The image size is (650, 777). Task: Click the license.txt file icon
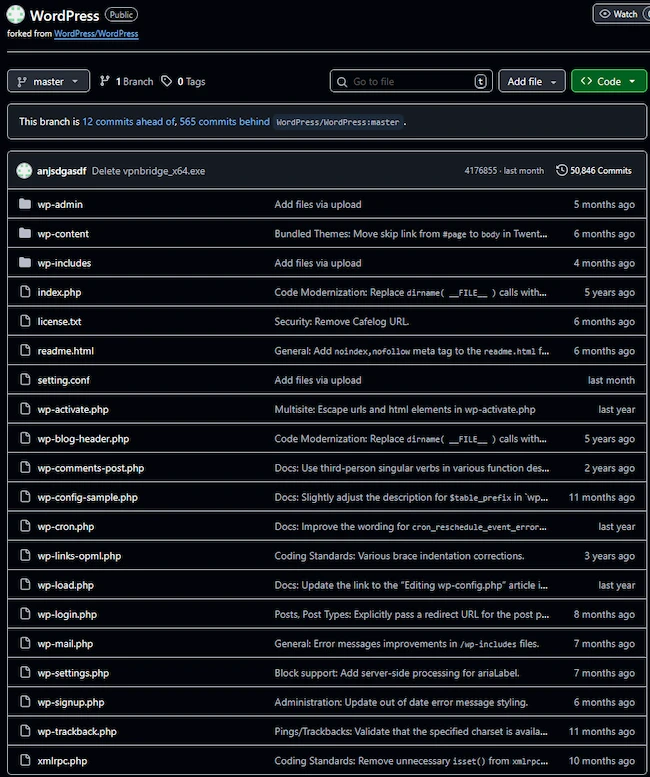pyautogui.click(x=25, y=321)
